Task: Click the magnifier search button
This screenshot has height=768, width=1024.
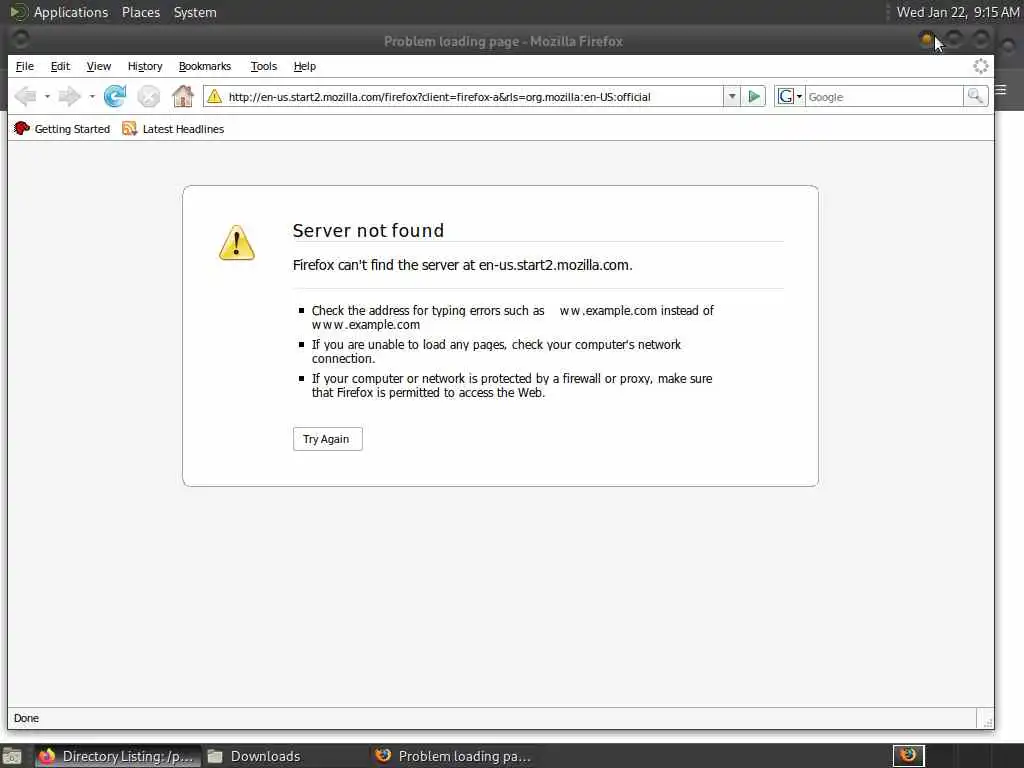Action: 975,97
